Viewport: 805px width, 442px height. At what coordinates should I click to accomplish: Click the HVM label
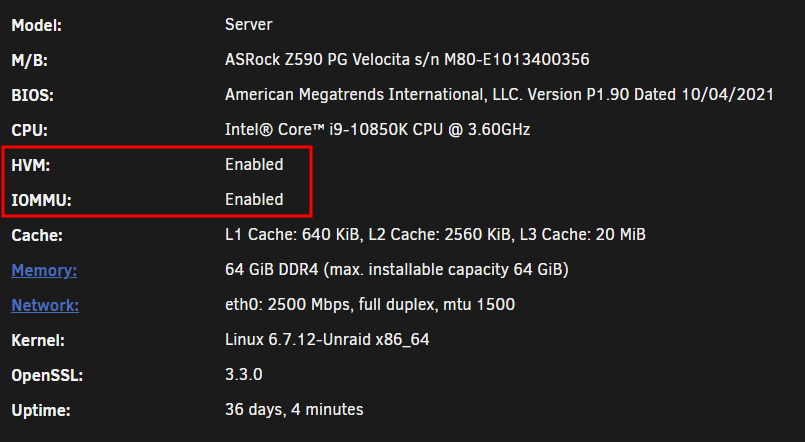(x=31, y=165)
